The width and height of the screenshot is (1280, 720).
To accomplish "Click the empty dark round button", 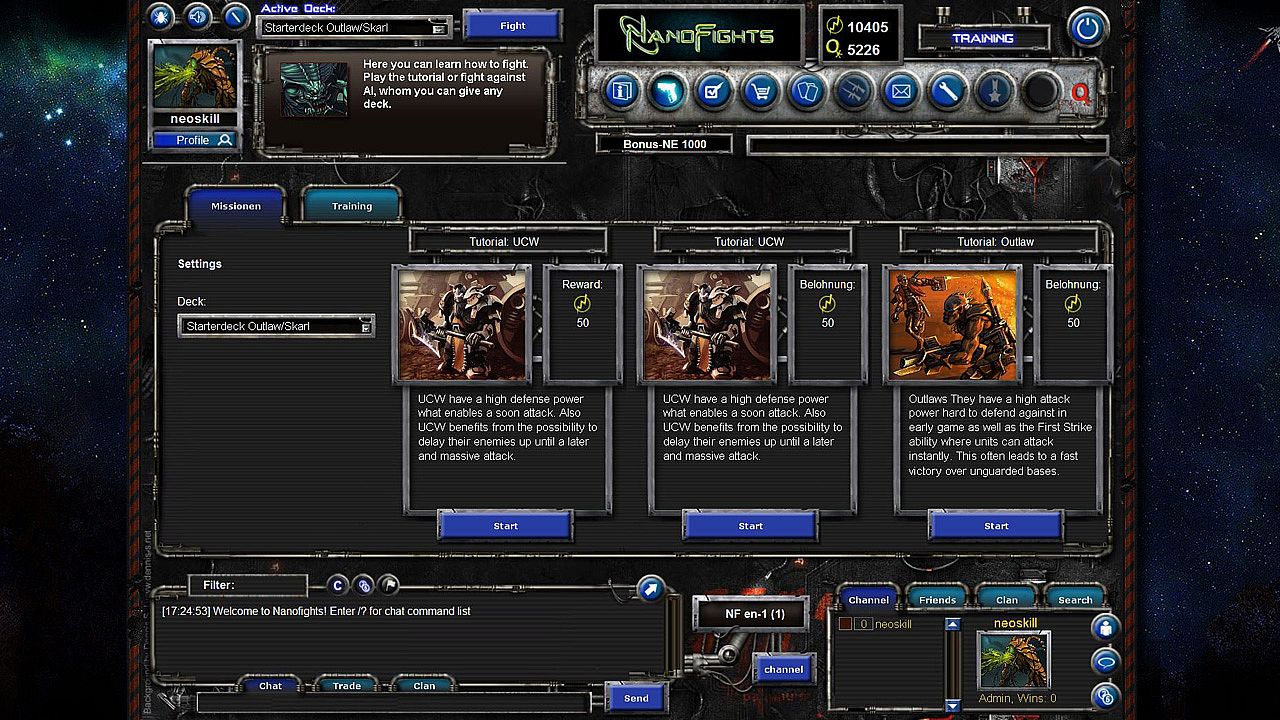I will 1040,92.
